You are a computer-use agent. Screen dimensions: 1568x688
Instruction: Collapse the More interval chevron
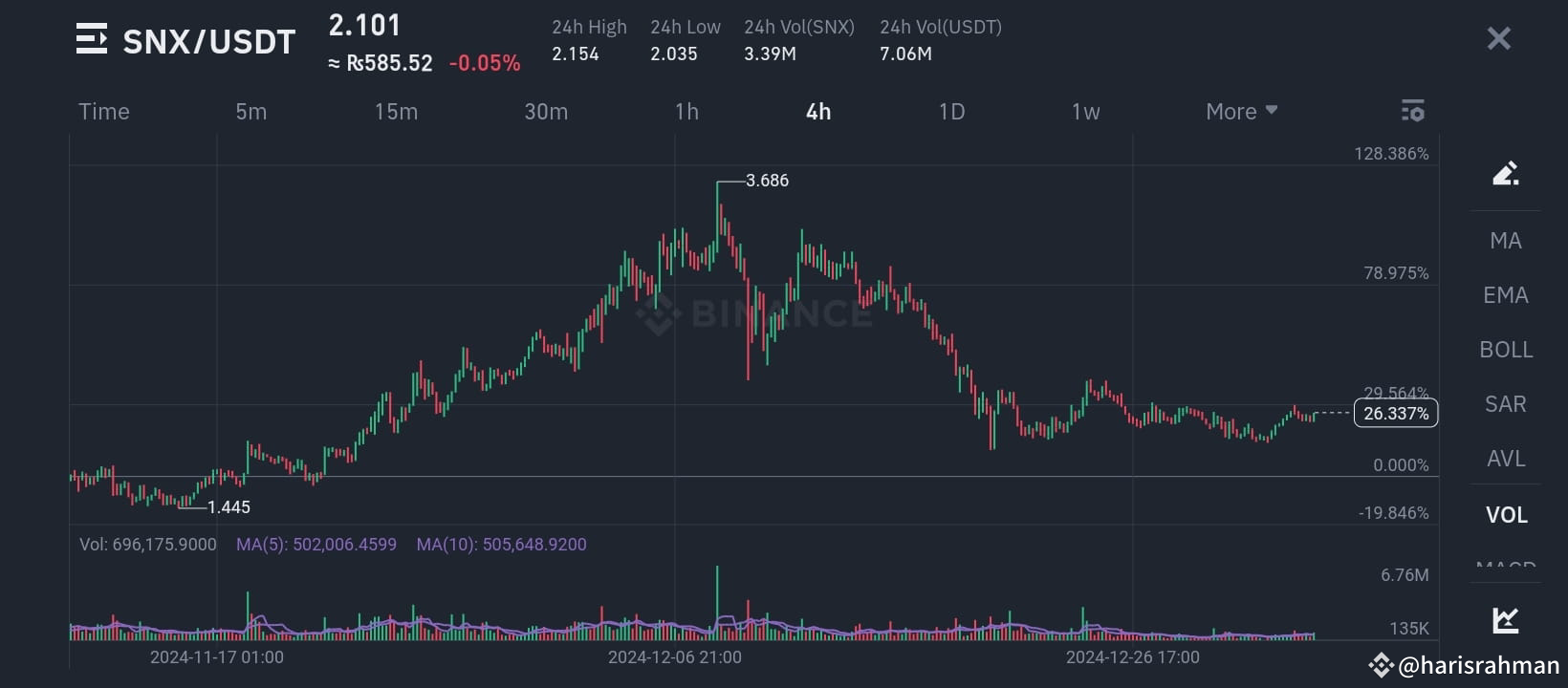click(x=1272, y=110)
